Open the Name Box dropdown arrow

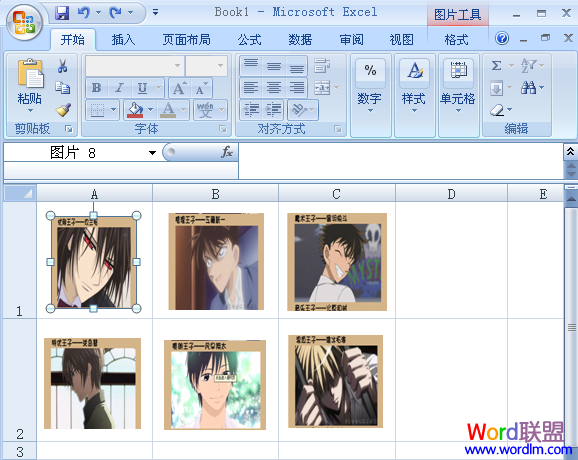152,153
